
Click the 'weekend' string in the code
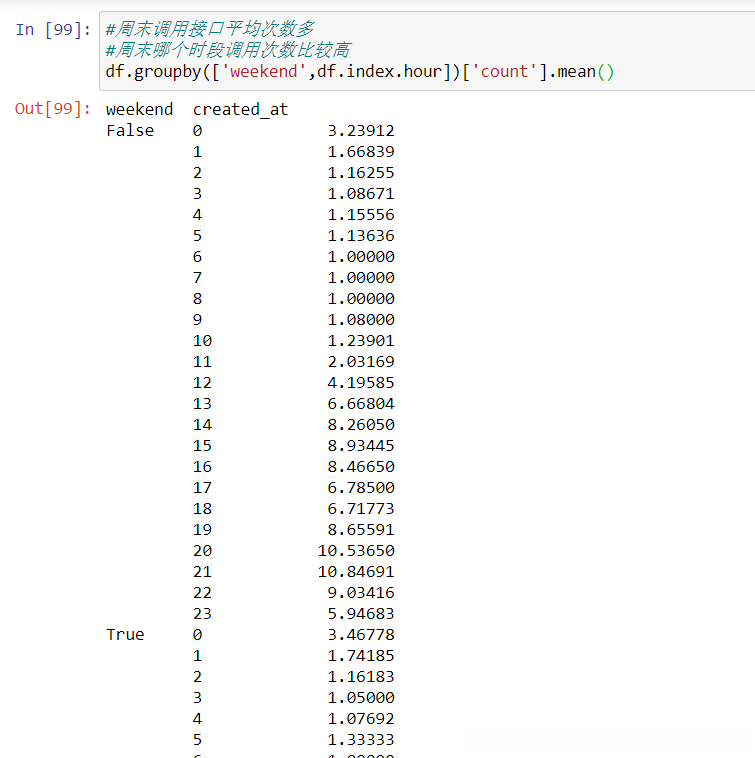[264, 72]
